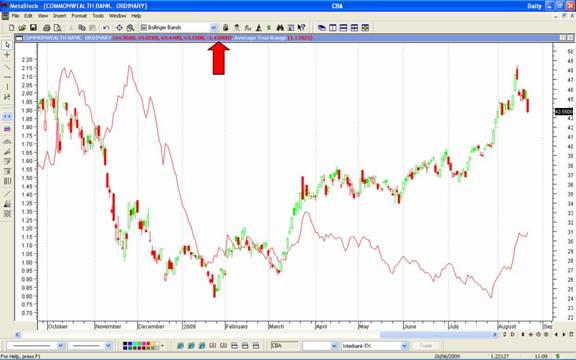Screen dimensions: 576x360
Task: Click the CBA symbol input field
Action: tap(285, 346)
